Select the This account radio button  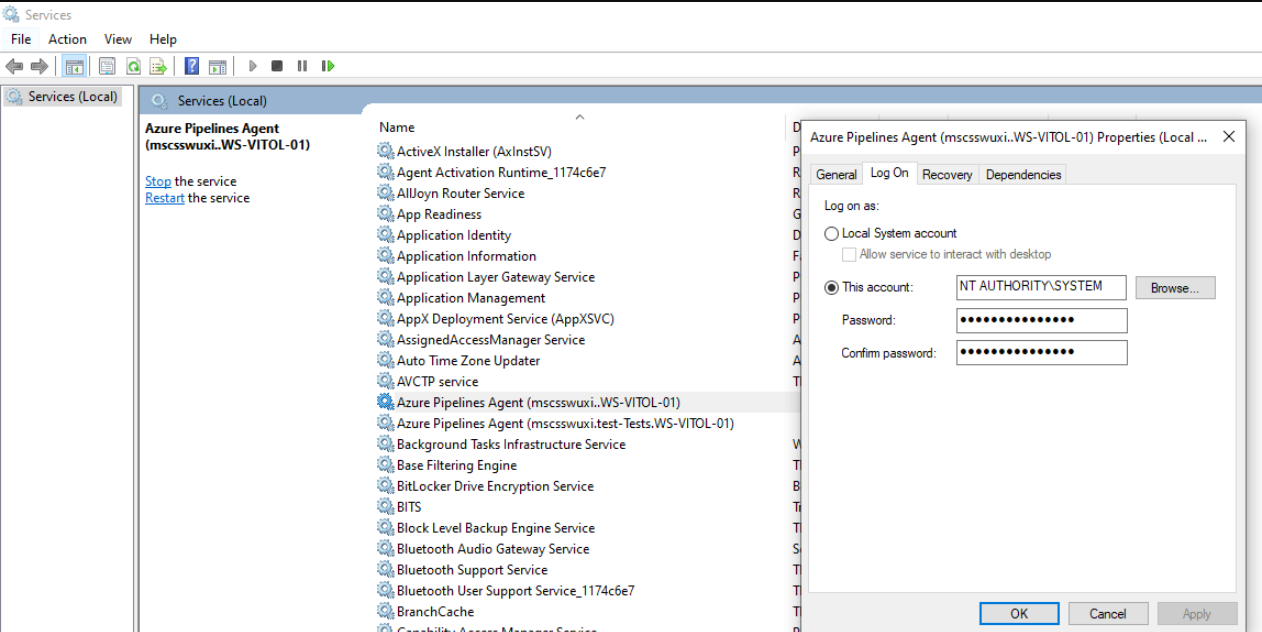click(x=831, y=287)
